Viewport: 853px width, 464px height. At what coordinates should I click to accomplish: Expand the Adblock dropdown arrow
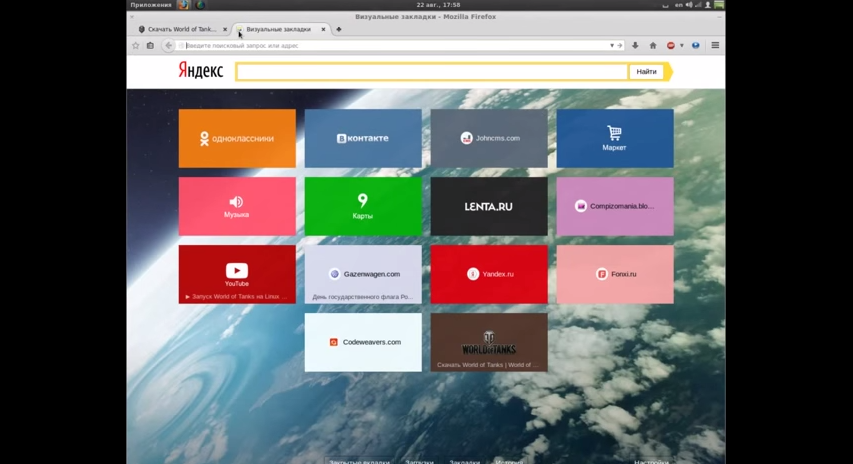[682, 46]
